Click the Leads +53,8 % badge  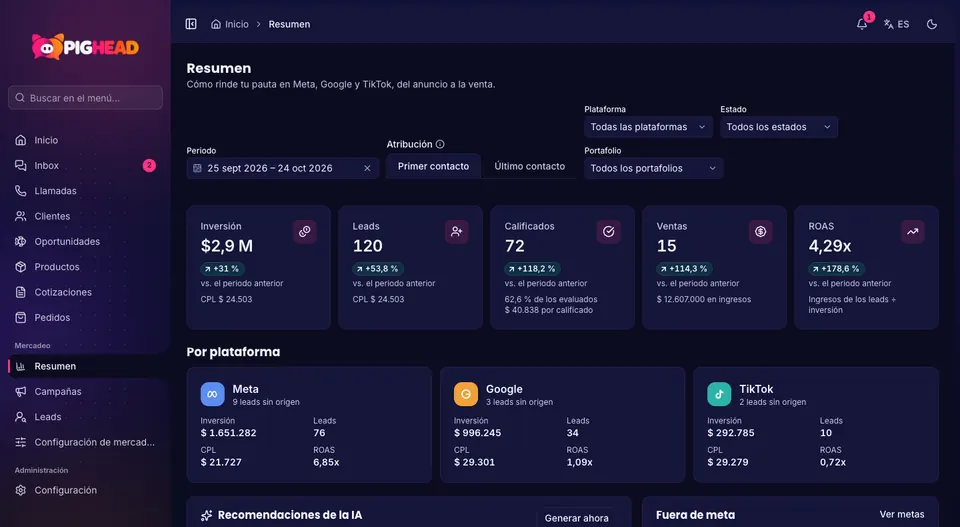[x=377, y=269]
